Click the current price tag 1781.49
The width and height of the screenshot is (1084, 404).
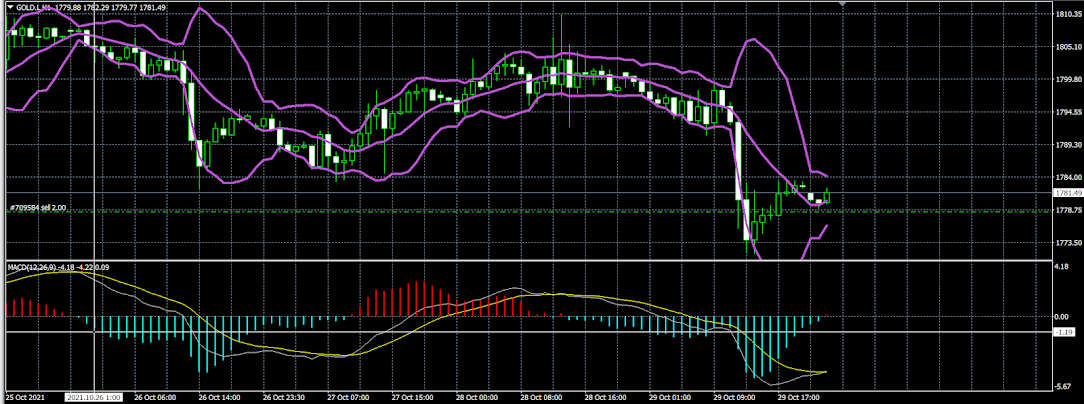click(x=1067, y=192)
